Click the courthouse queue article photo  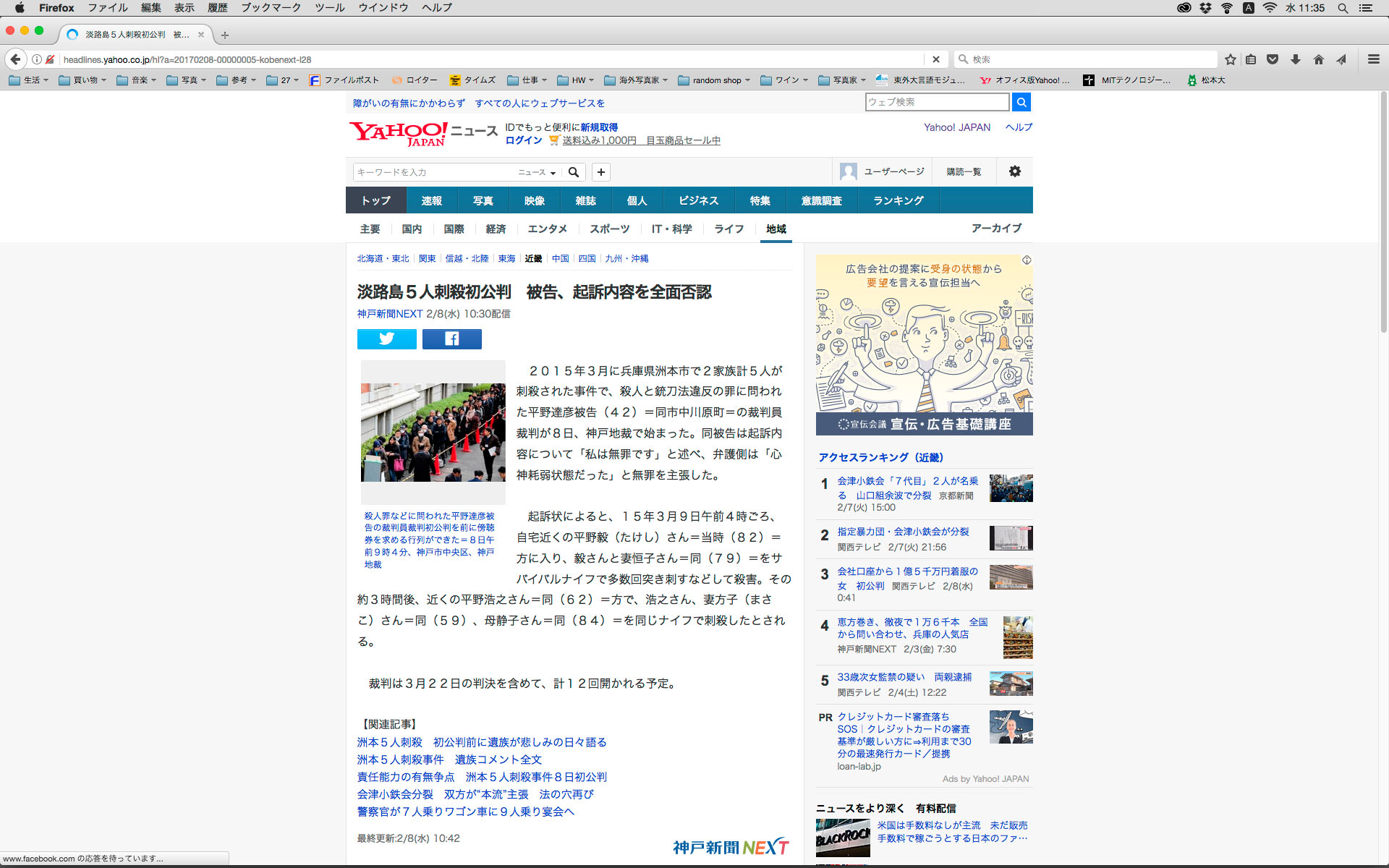[x=433, y=433]
